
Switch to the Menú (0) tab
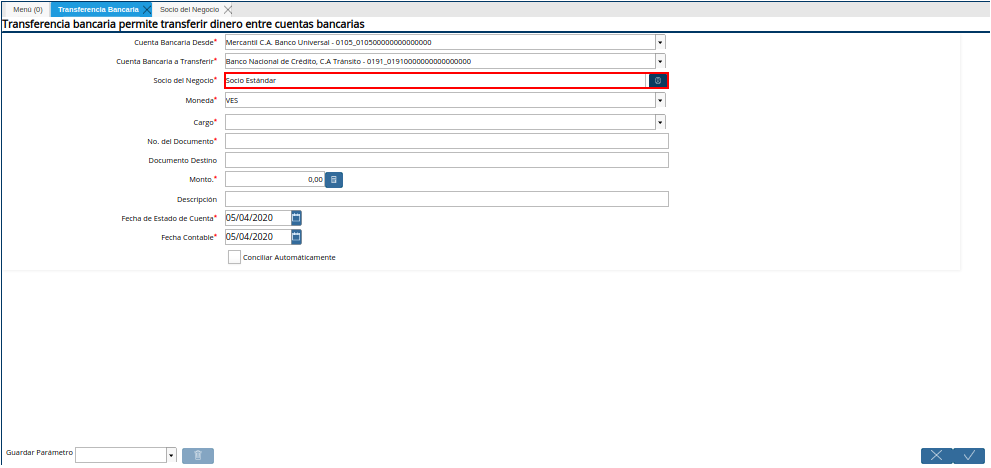28,9
